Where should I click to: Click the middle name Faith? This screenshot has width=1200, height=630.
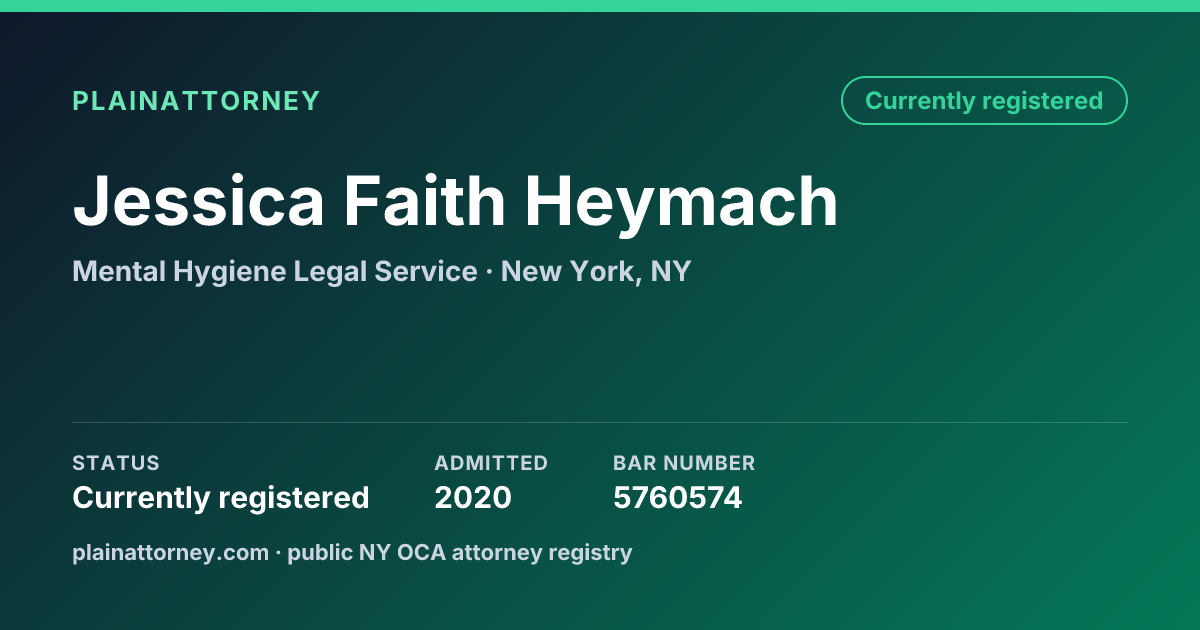(425, 201)
